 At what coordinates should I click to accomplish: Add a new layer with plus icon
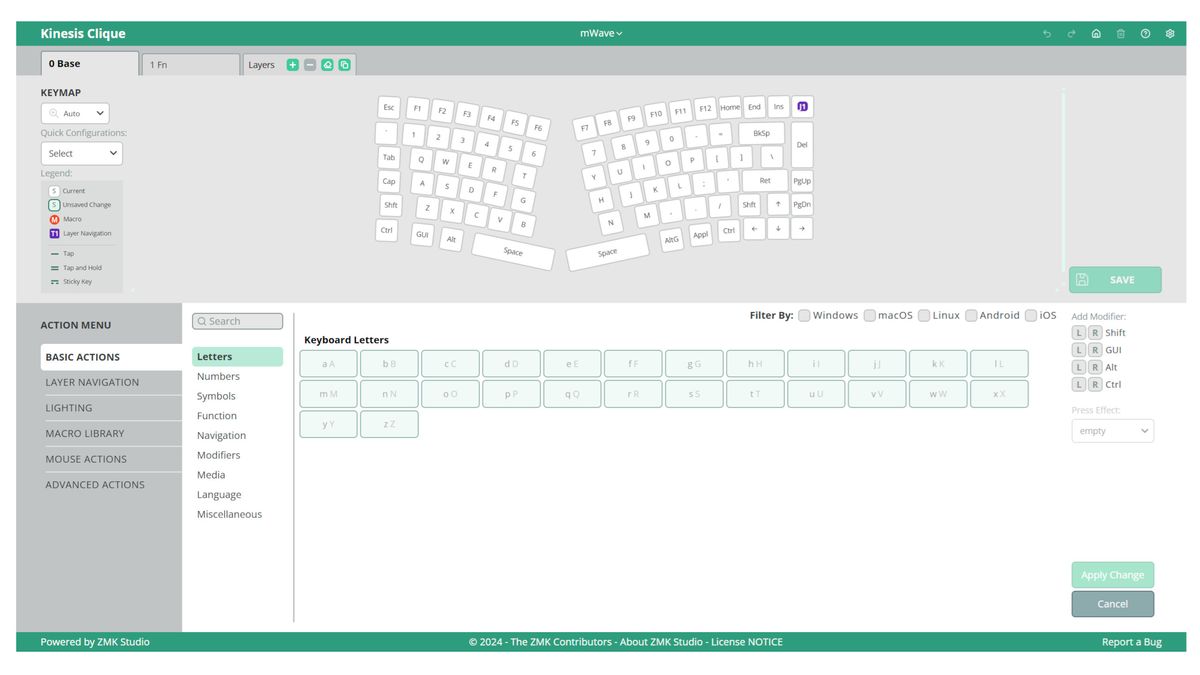coord(293,65)
